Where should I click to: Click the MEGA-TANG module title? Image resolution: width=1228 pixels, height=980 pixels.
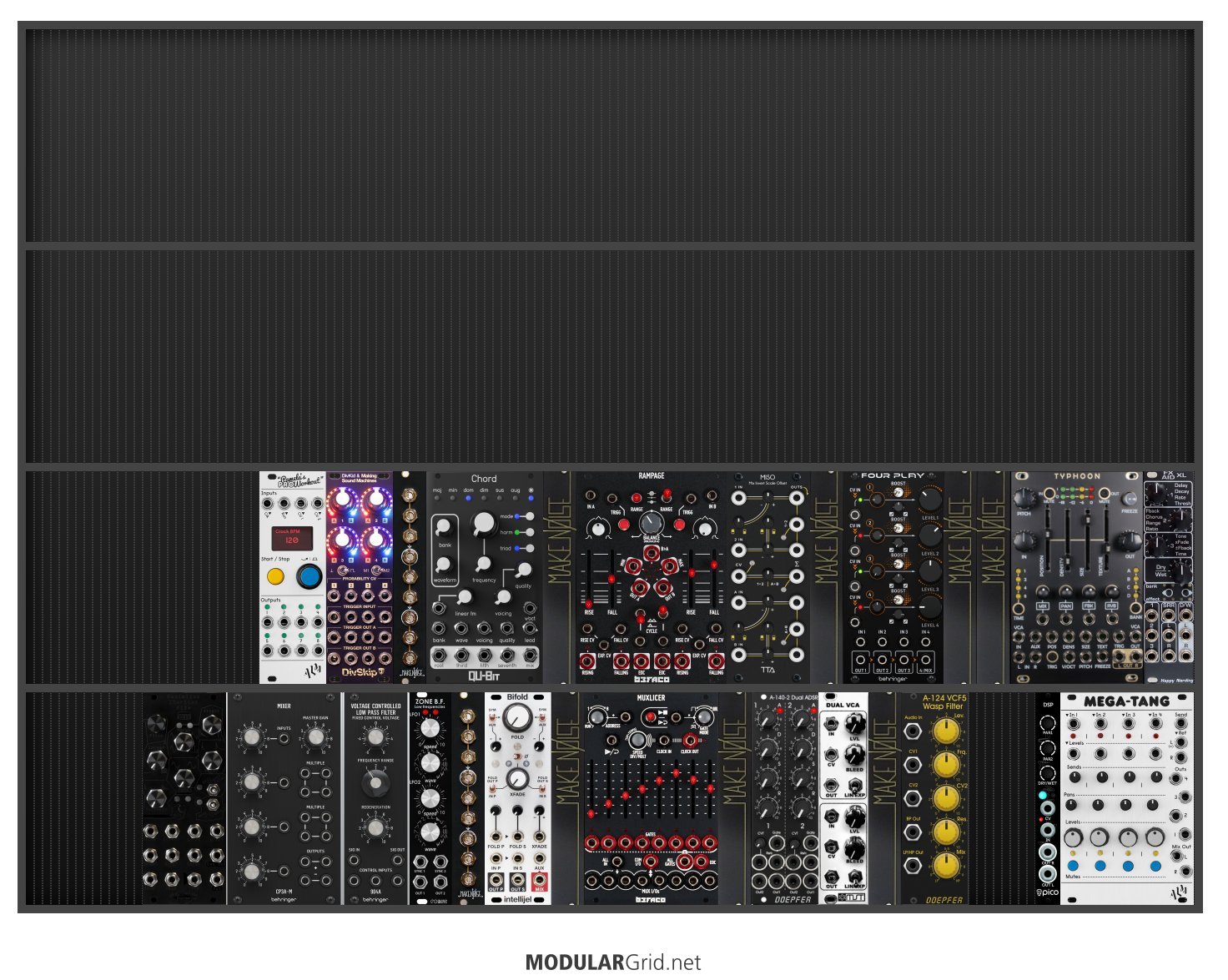pos(1126,701)
